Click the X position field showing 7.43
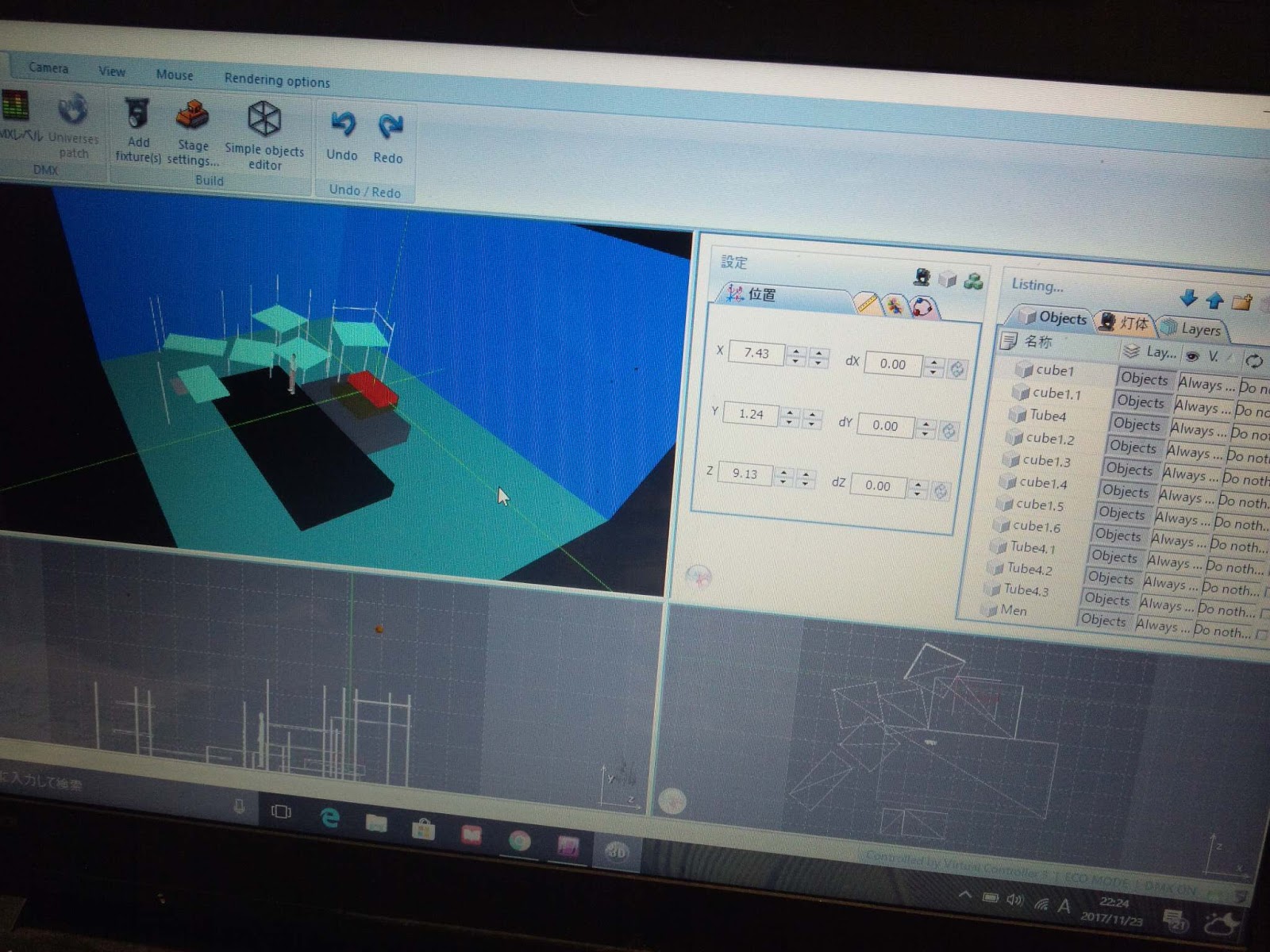 point(756,353)
